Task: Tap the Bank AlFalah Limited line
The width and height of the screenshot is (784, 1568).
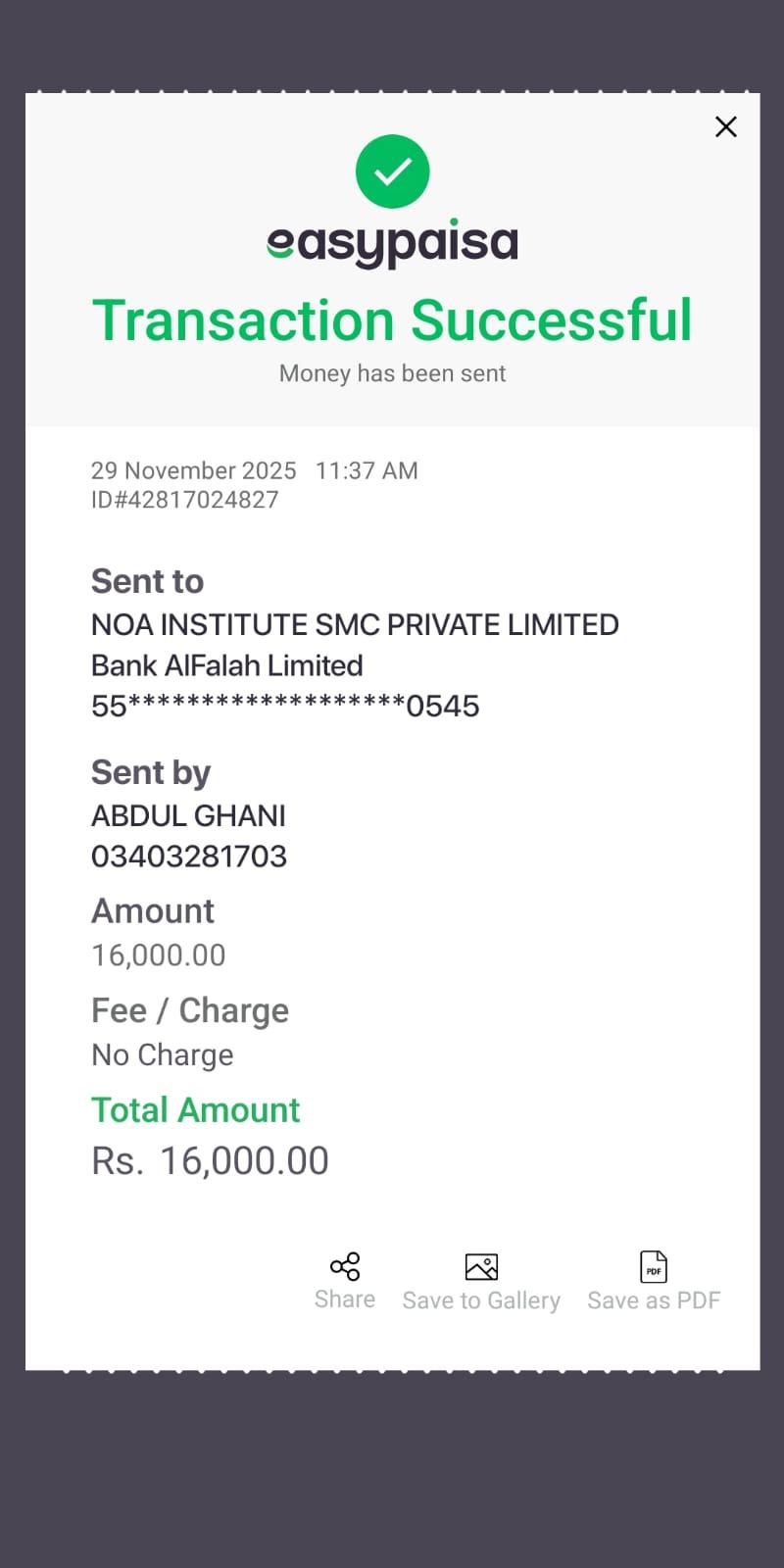Action: pos(226,665)
